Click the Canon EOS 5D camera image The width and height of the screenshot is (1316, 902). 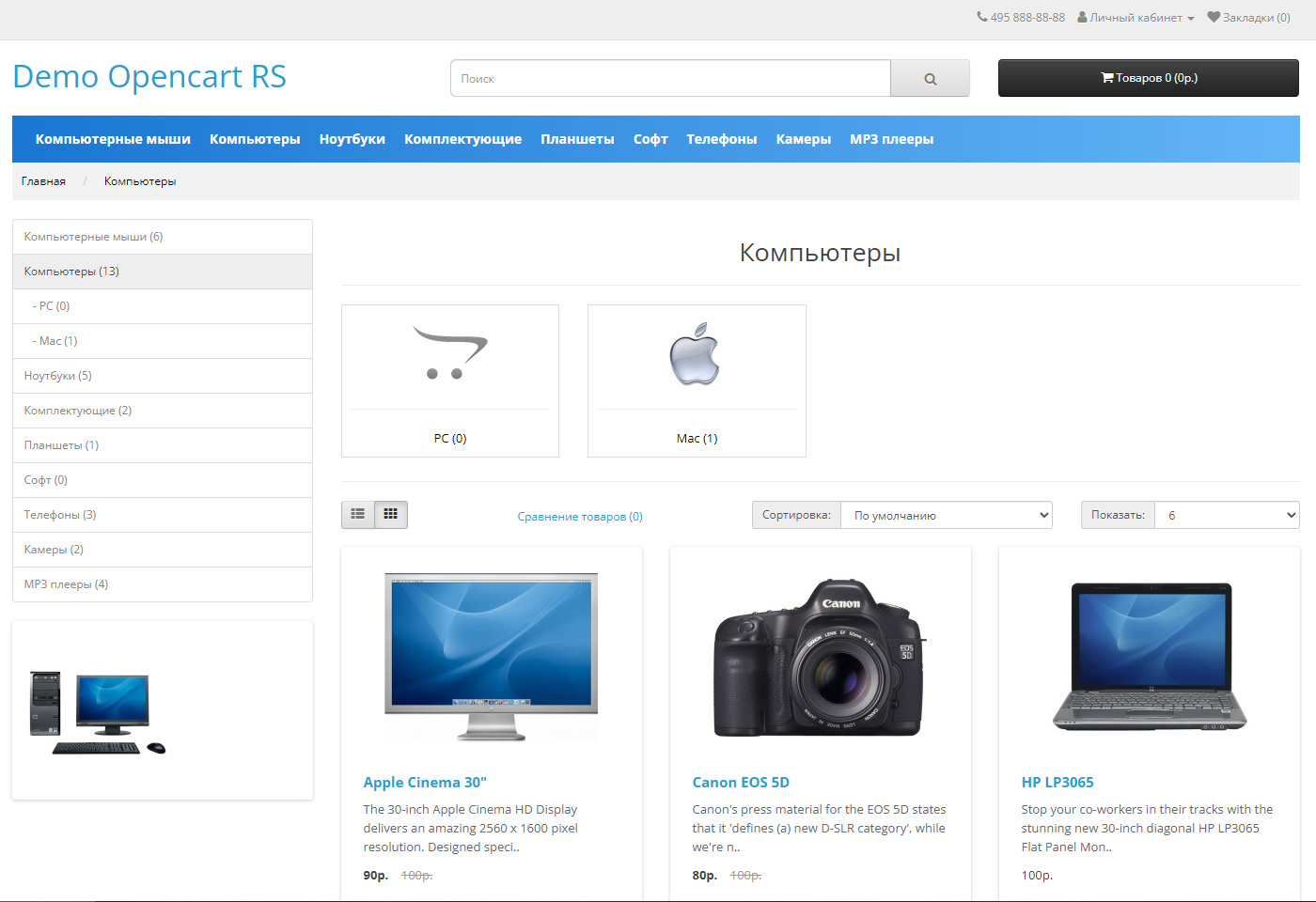pos(820,657)
